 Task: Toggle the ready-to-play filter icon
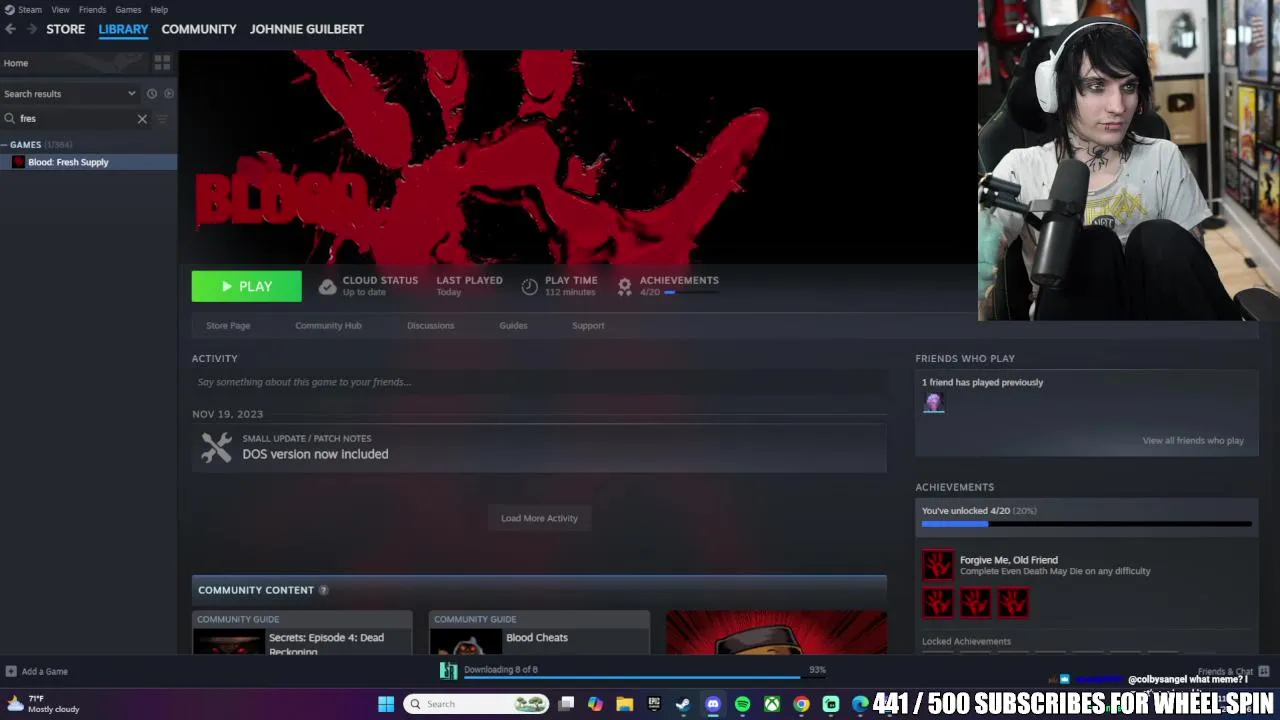[x=168, y=93]
